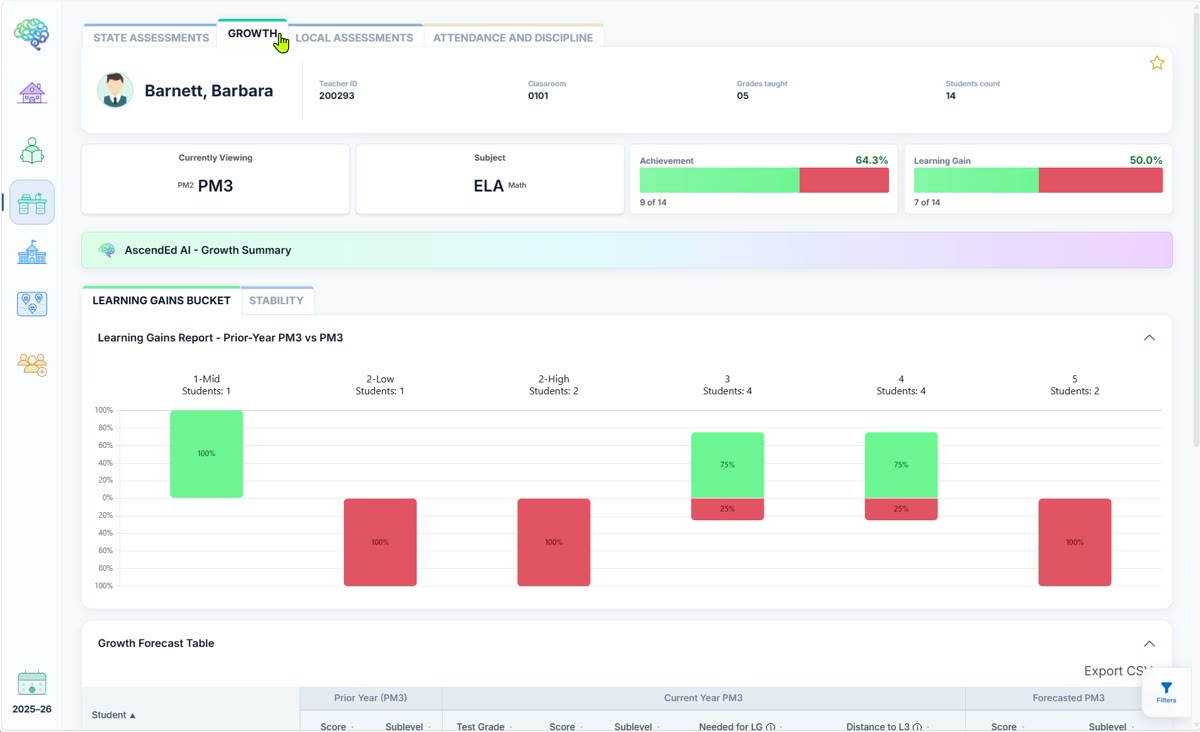
Task: Favorite this teacher with the star icon
Action: coord(1157,63)
